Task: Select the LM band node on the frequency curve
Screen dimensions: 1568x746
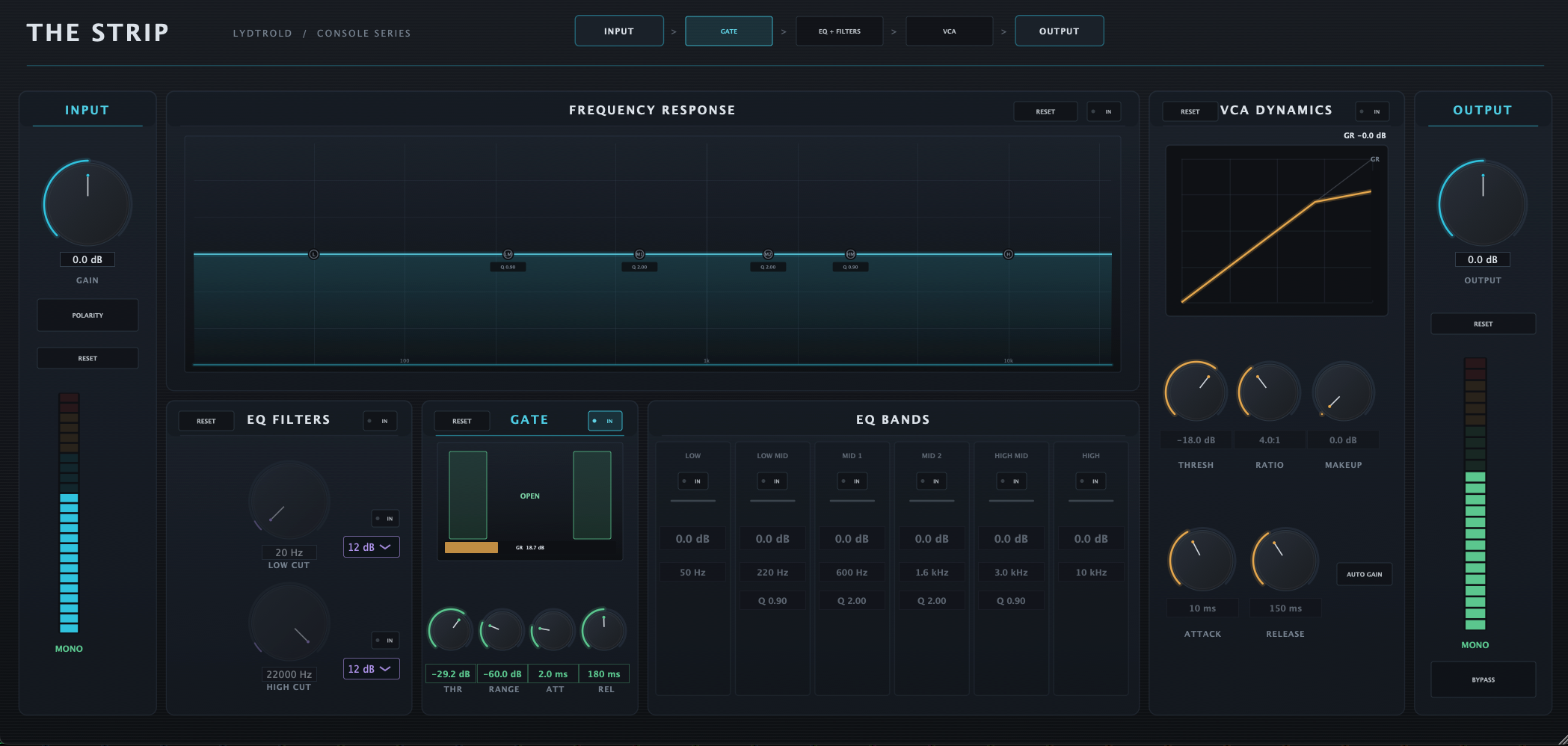Action: click(x=508, y=254)
